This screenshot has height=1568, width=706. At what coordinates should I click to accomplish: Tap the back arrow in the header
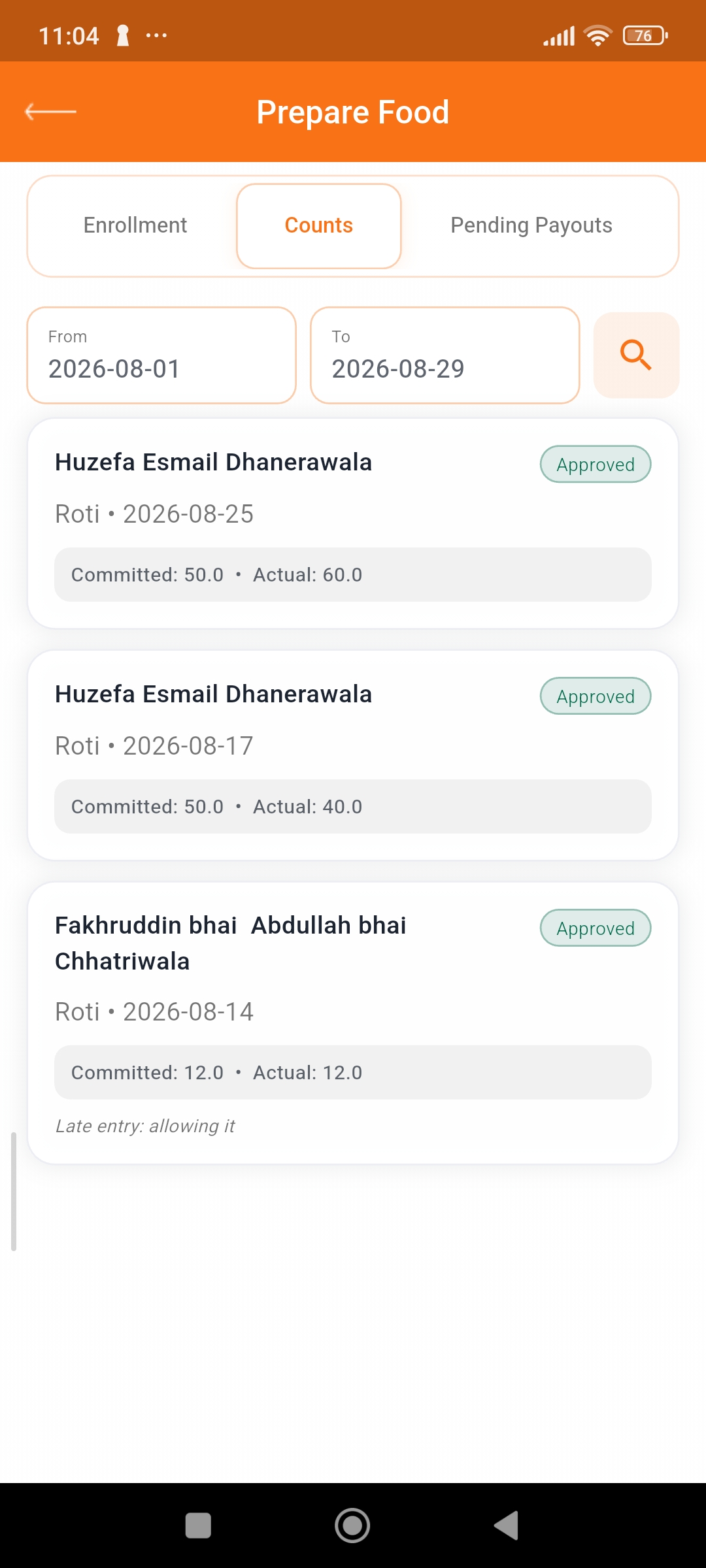pyautogui.click(x=50, y=112)
